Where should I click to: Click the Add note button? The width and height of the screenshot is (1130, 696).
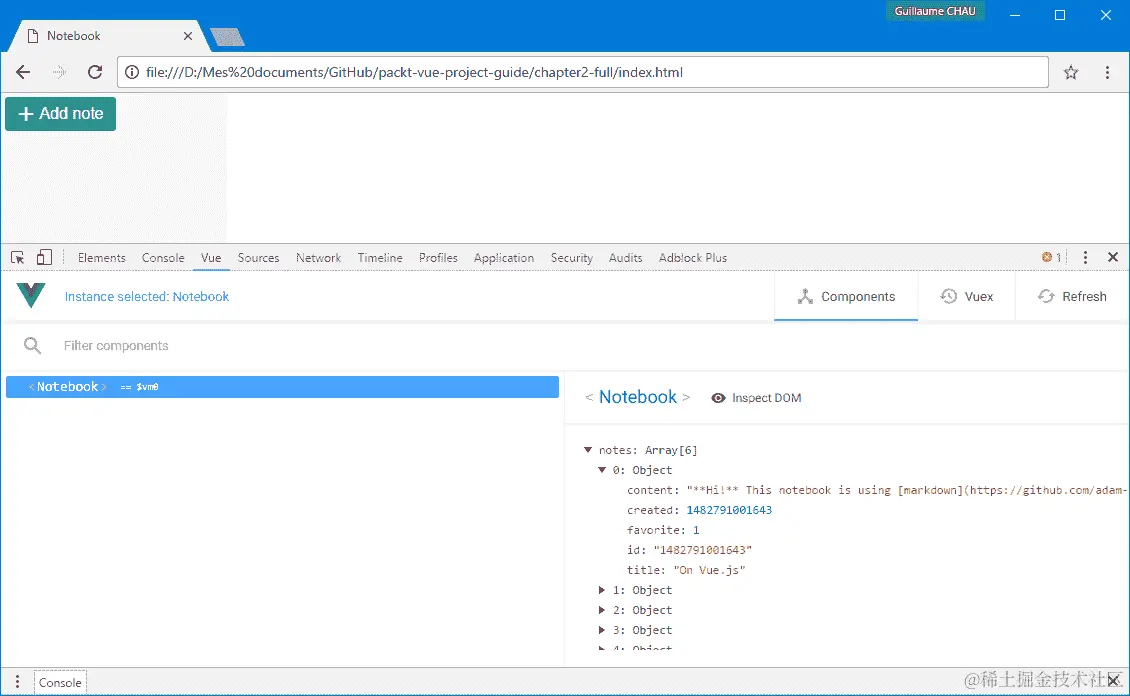61,114
